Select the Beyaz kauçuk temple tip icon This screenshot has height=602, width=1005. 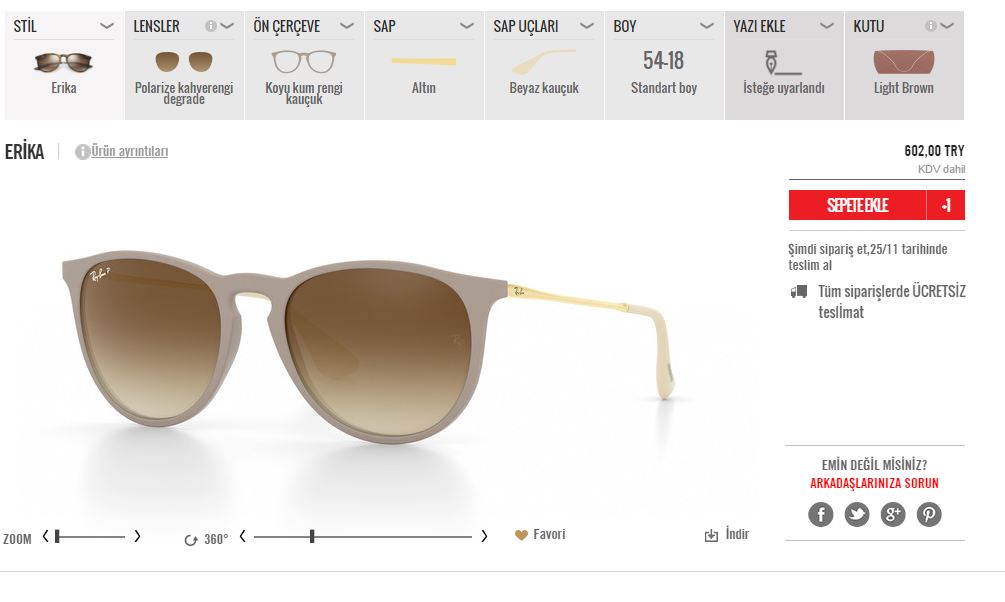click(544, 62)
